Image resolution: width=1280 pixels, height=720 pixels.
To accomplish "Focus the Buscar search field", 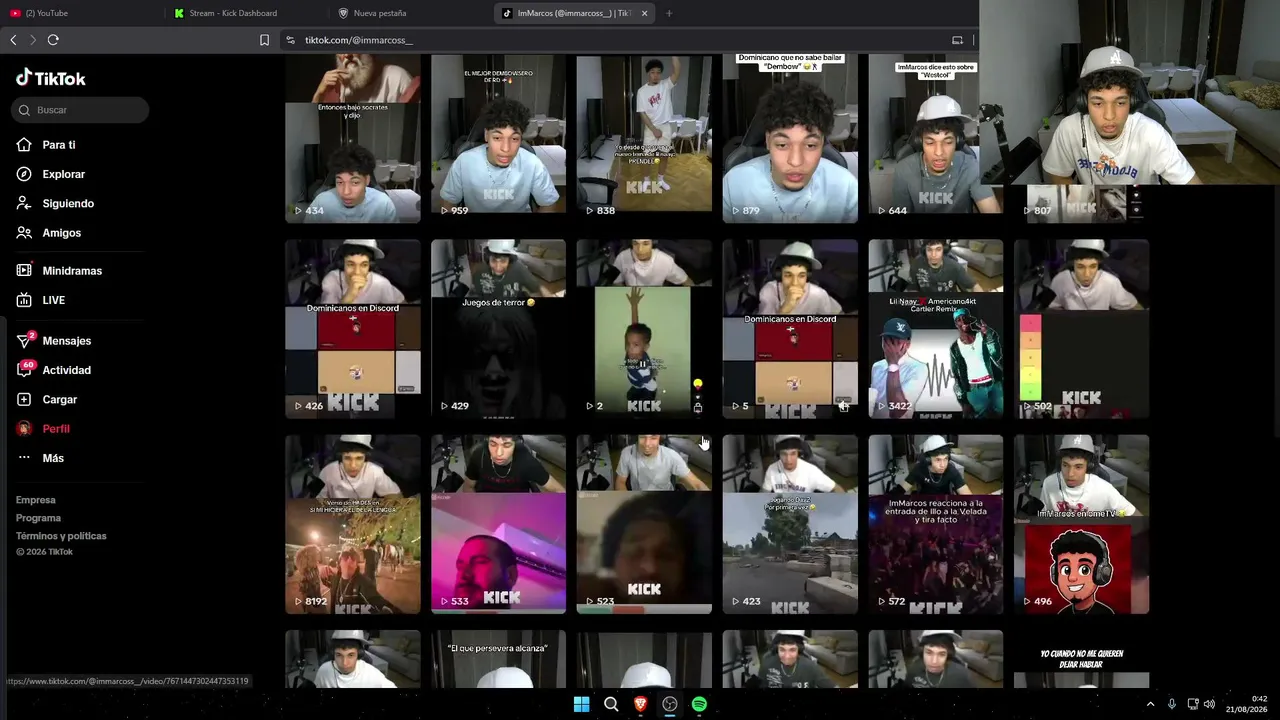I will point(80,110).
